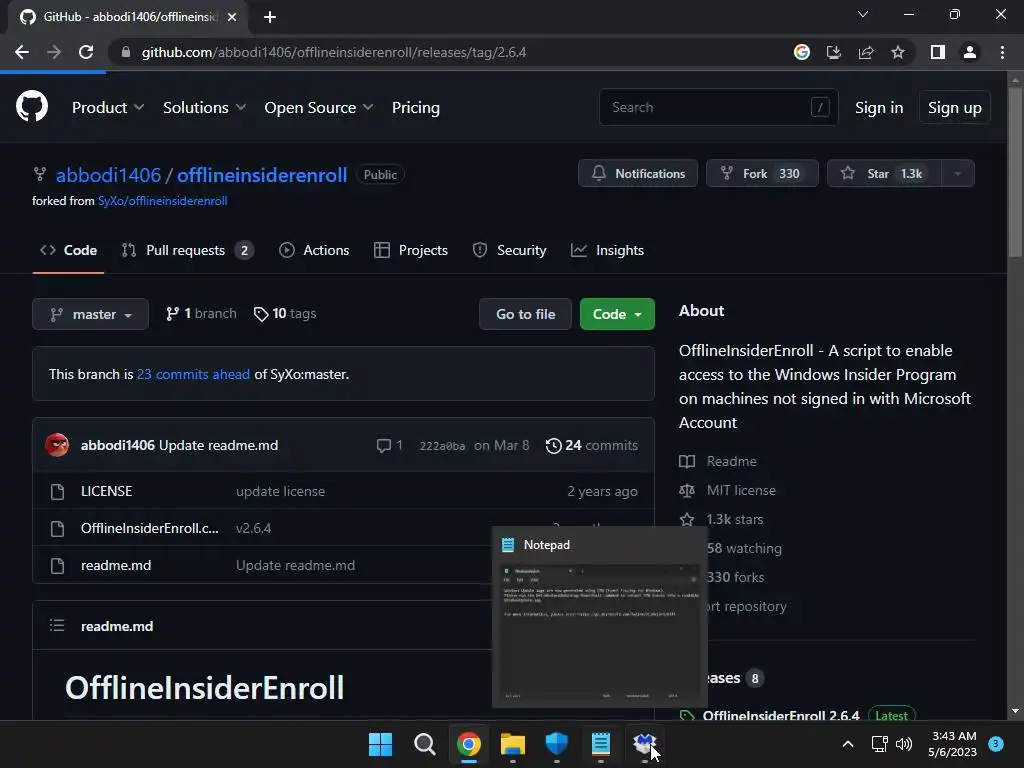Toggle the Chrome side panel
This screenshot has height=768, width=1024.
coord(938,52)
